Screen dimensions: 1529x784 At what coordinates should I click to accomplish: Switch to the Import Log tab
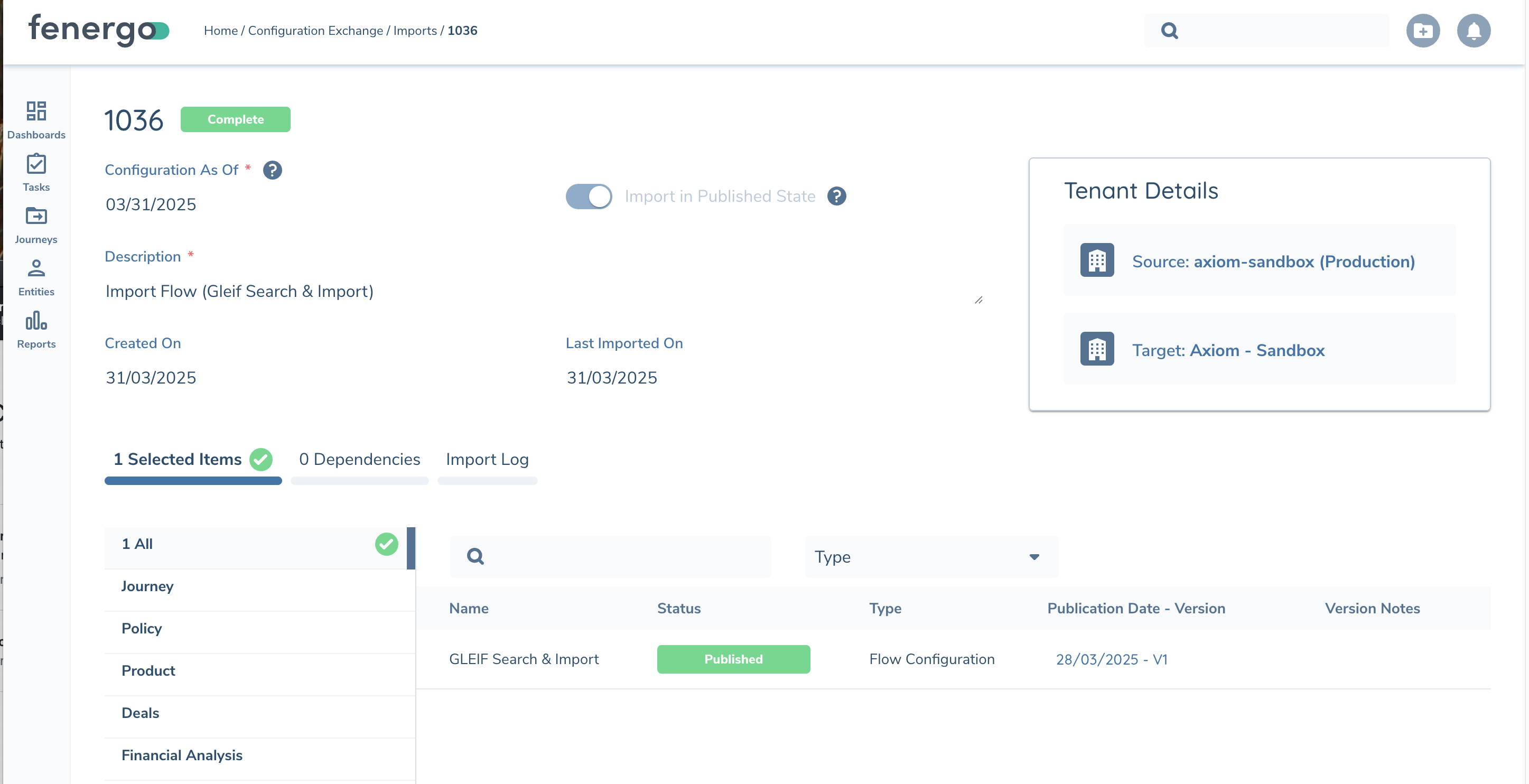click(x=487, y=459)
